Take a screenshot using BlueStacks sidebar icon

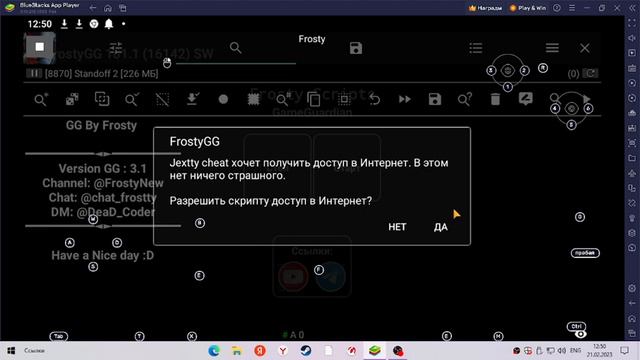pyautogui.click(x=632, y=142)
